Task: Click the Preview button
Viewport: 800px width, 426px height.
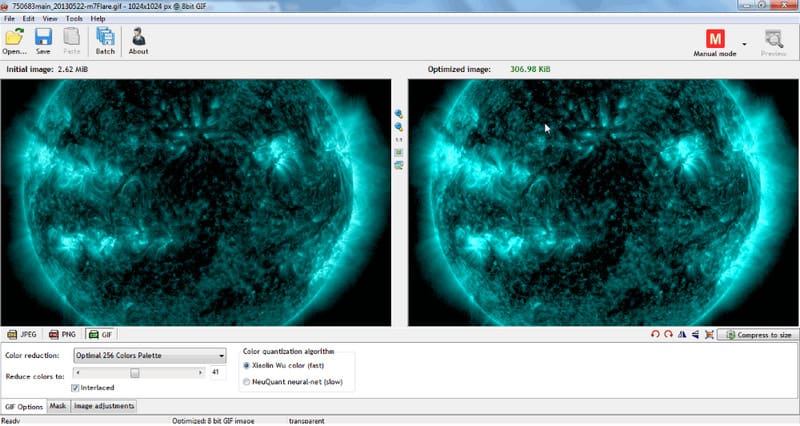Action: point(773,41)
